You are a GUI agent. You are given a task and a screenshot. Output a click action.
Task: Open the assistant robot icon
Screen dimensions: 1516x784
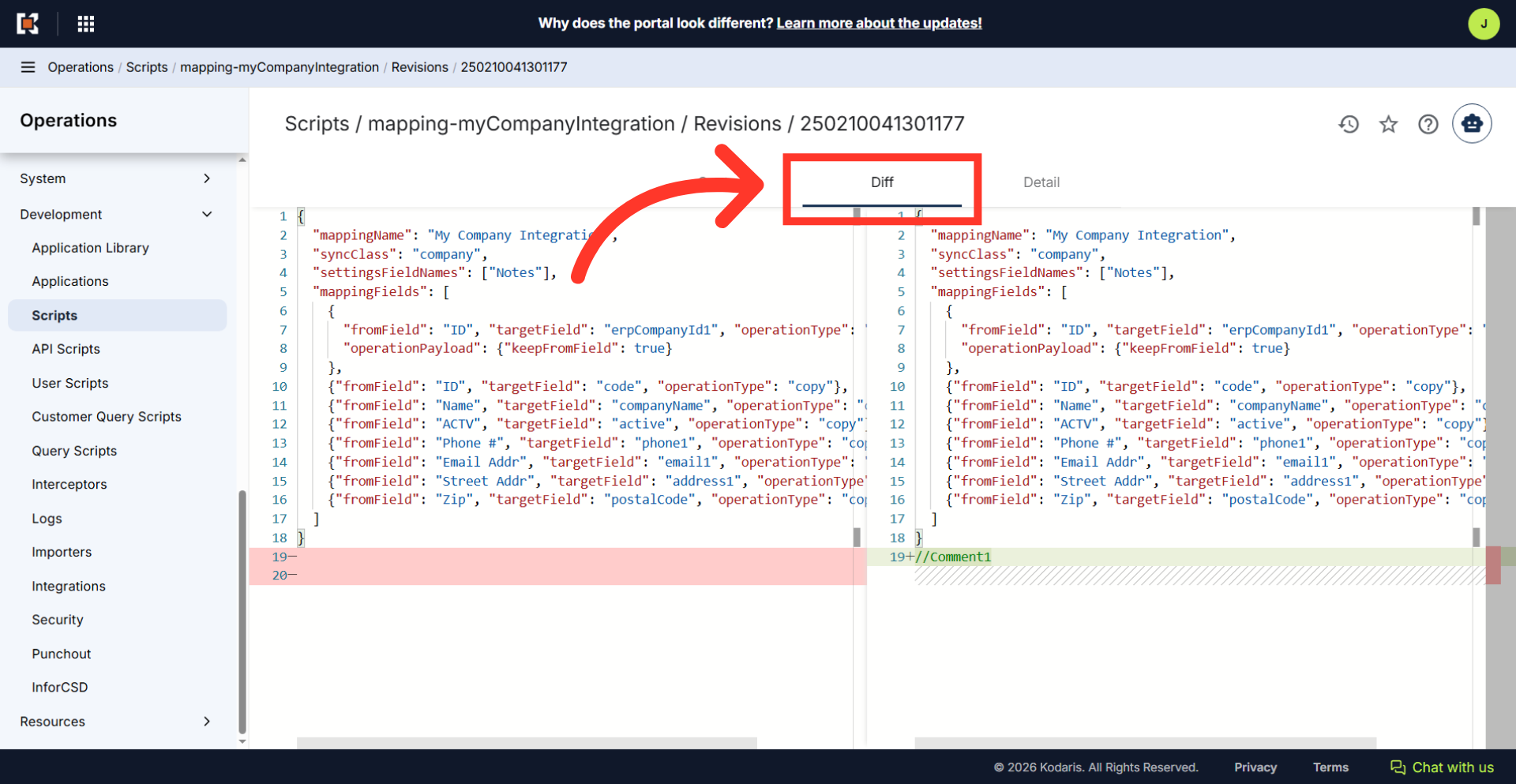pyautogui.click(x=1472, y=124)
